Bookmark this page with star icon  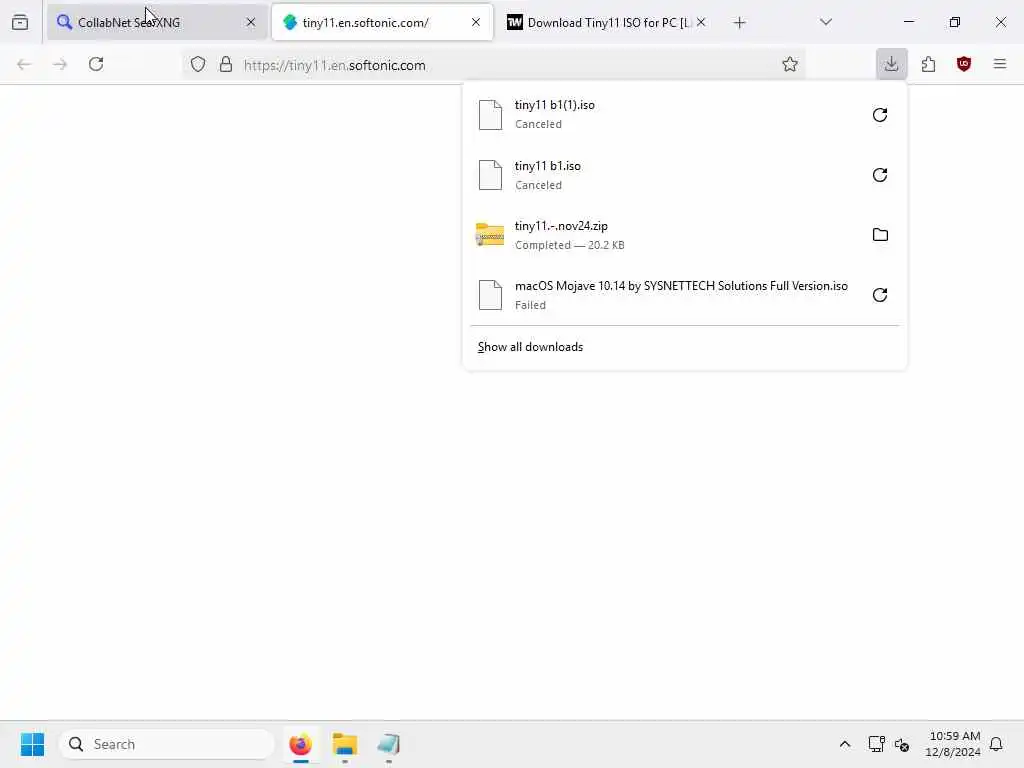click(790, 64)
